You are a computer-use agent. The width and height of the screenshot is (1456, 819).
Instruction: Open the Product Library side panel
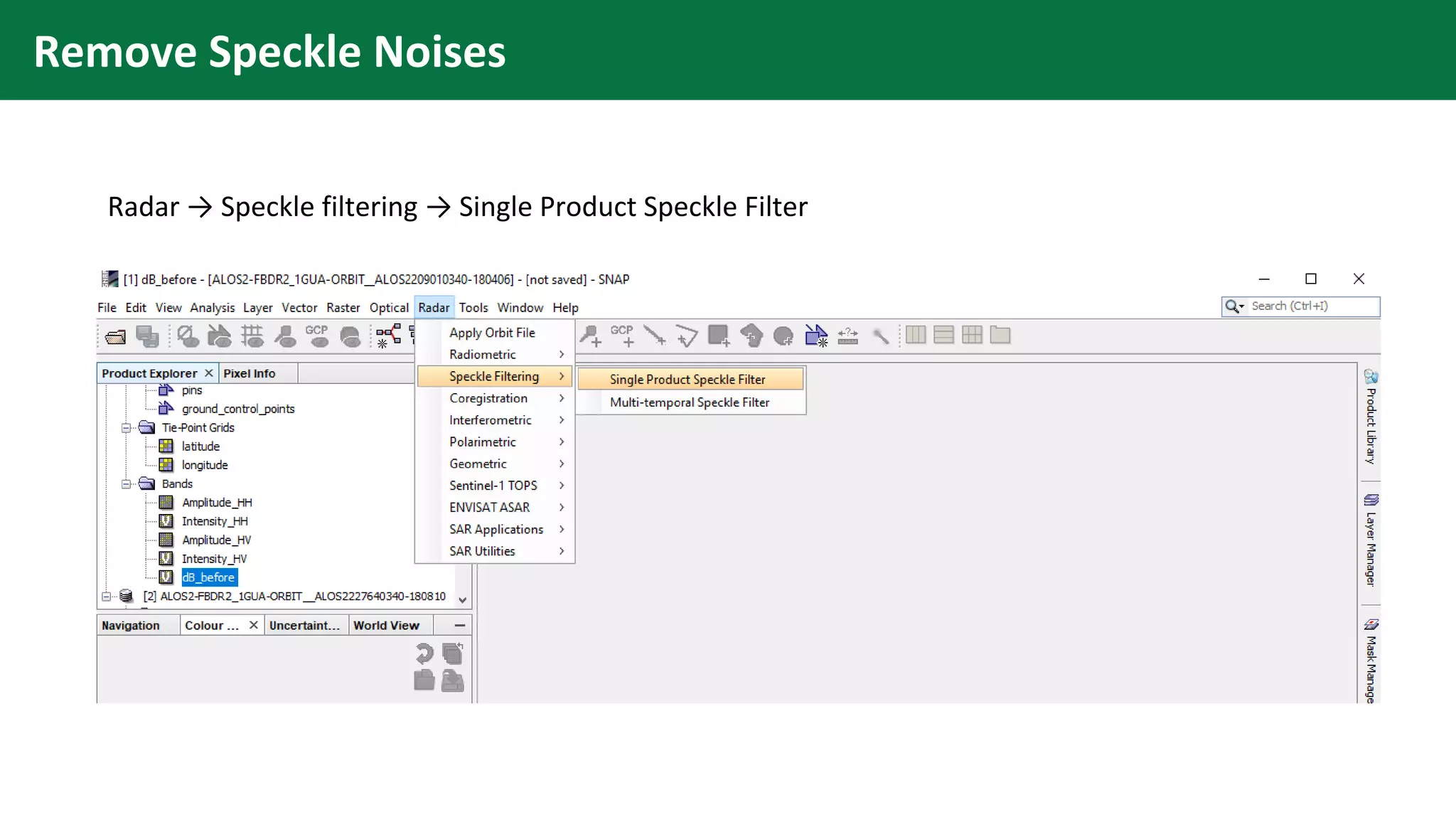coord(1371,417)
